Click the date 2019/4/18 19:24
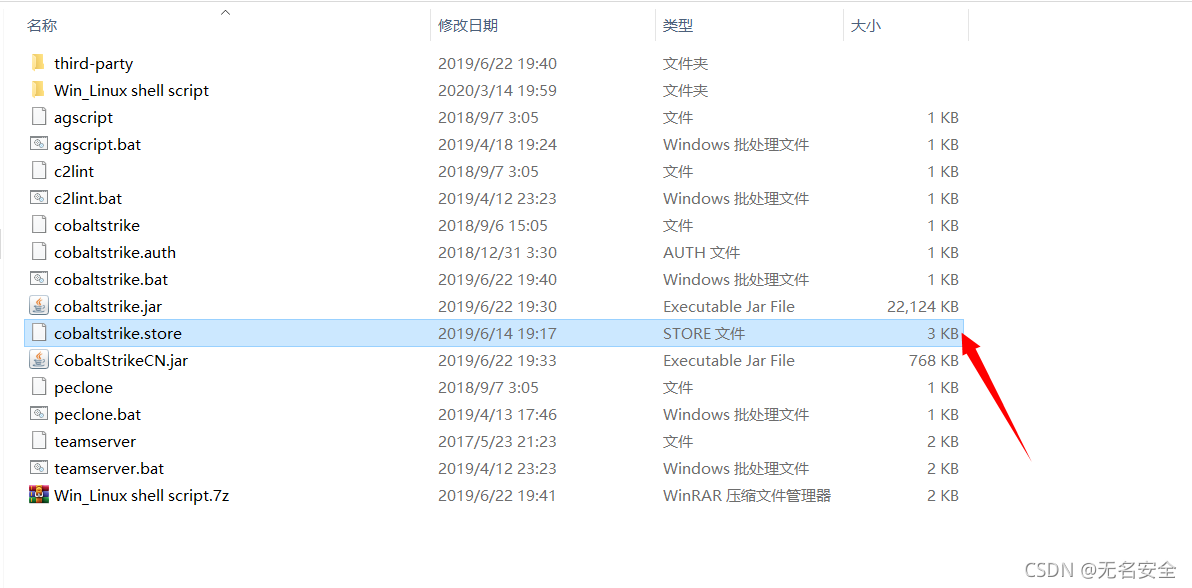Screen dimensions: 1192x588 (x=497, y=145)
